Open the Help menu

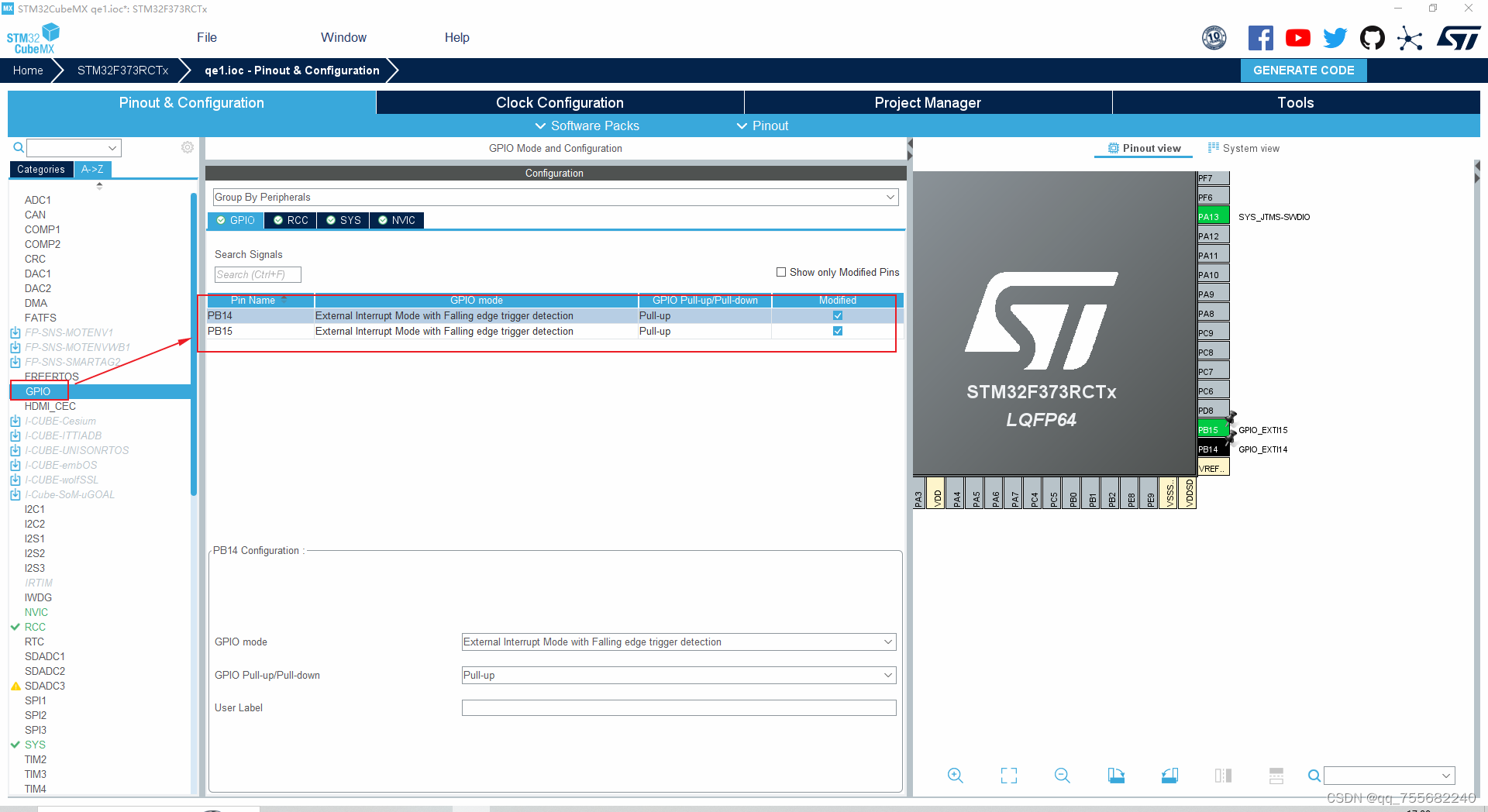pos(457,37)
